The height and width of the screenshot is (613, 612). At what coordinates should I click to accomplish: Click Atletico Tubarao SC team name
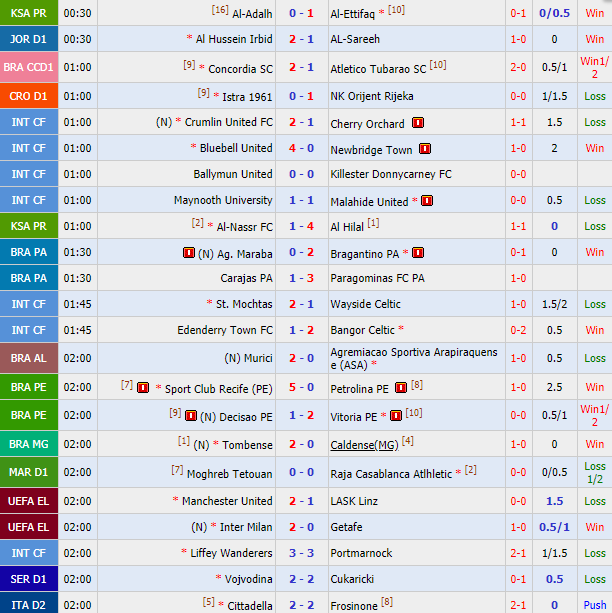click(378, 69)
